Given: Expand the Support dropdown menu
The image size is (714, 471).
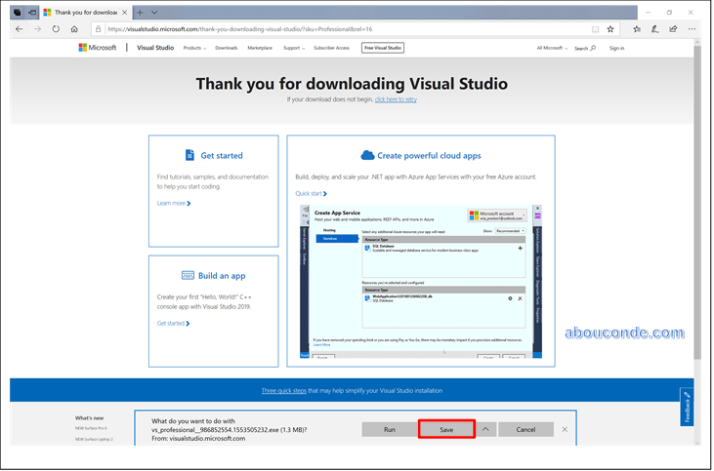Looking at the screenshot, I should (x=293, y=47).
